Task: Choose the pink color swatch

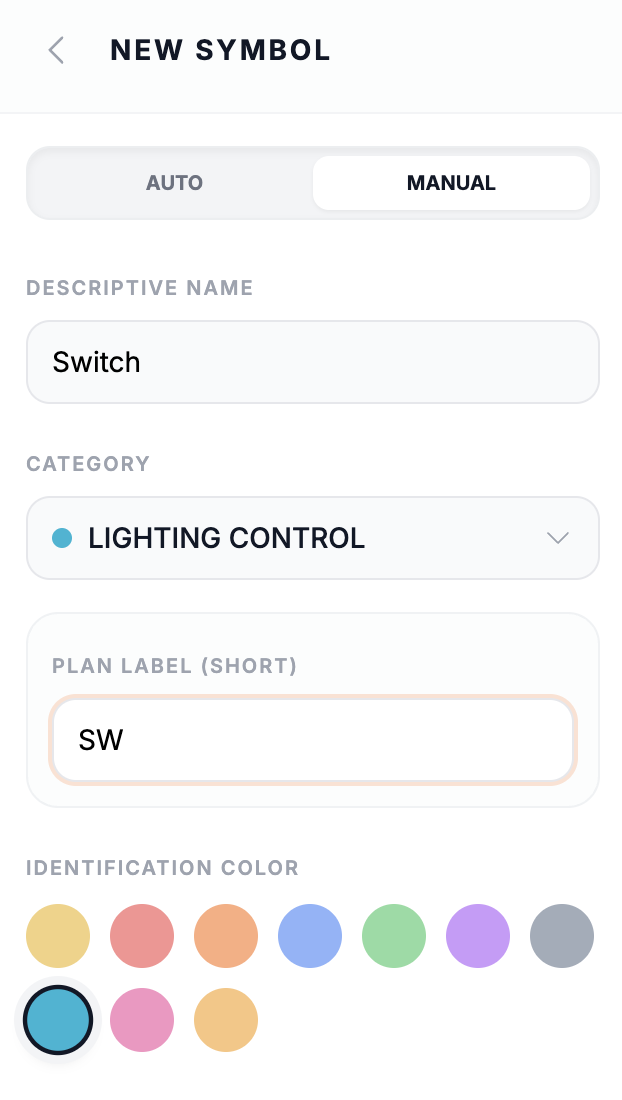Action: click(142, 1020)
